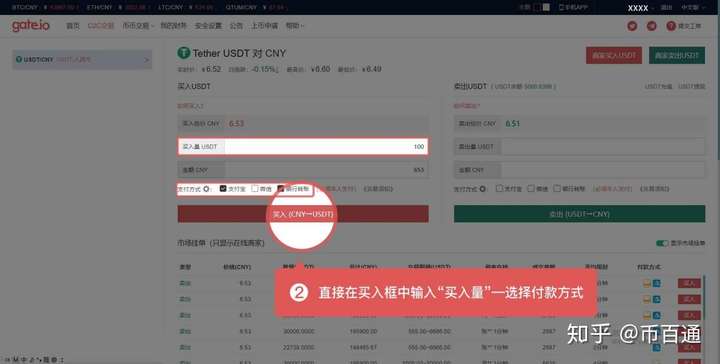Viewport: 720px width, 364px height.
Task: Click the BTC/CNY ticker in top bar
Action: tap(45, 7)
